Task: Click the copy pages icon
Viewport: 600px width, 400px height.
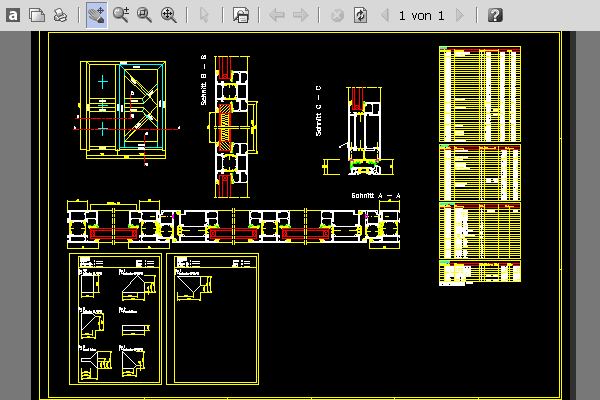Action: point(37,15)
